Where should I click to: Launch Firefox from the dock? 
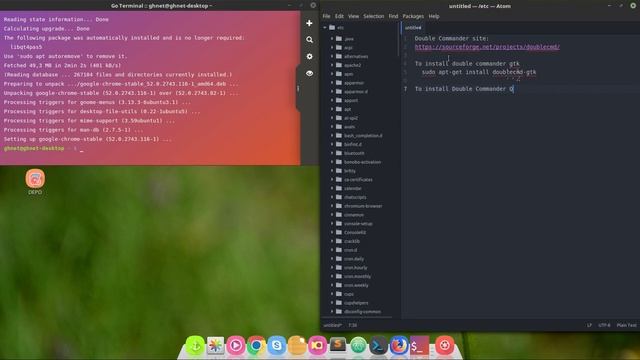pos(399,345)
